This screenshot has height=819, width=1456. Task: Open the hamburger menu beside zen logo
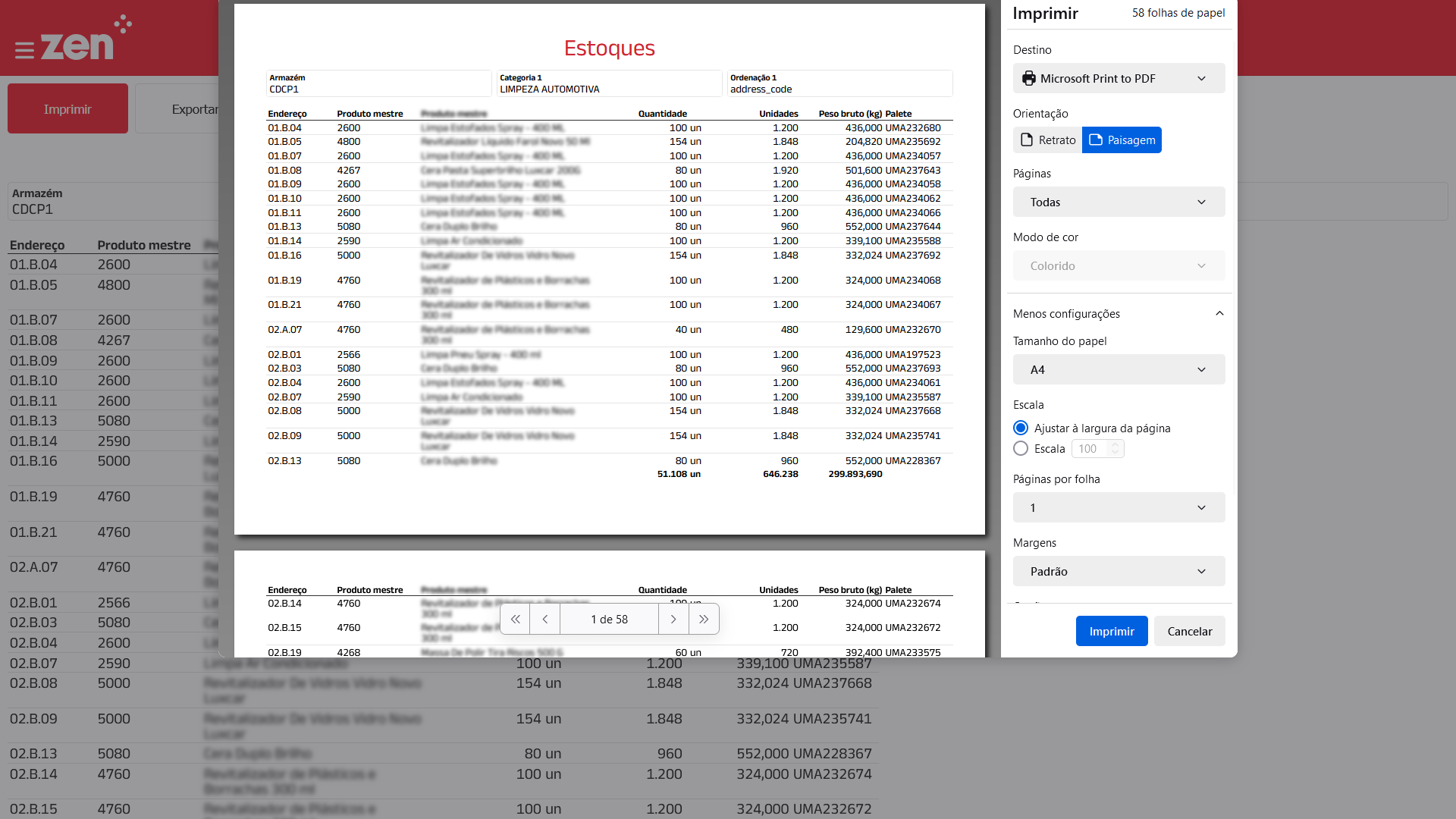pyautogui.click(x=24, y=51)
